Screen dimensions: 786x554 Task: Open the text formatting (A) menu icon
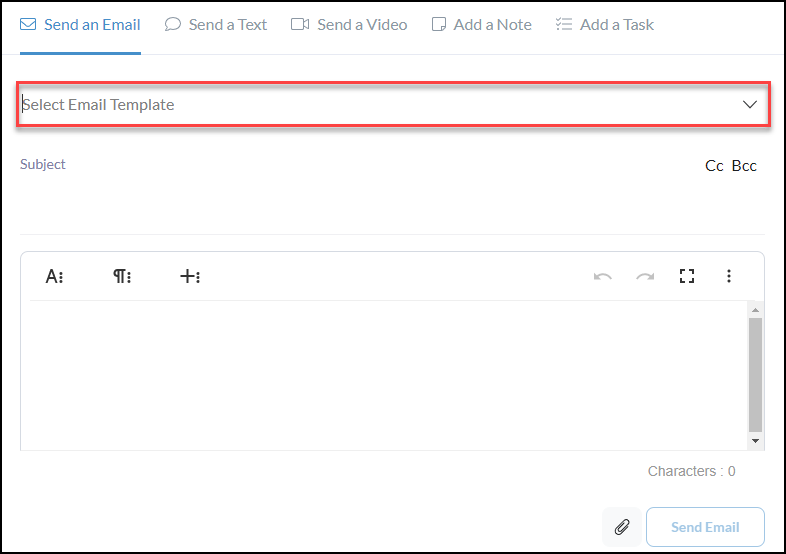tap(54, 277)
